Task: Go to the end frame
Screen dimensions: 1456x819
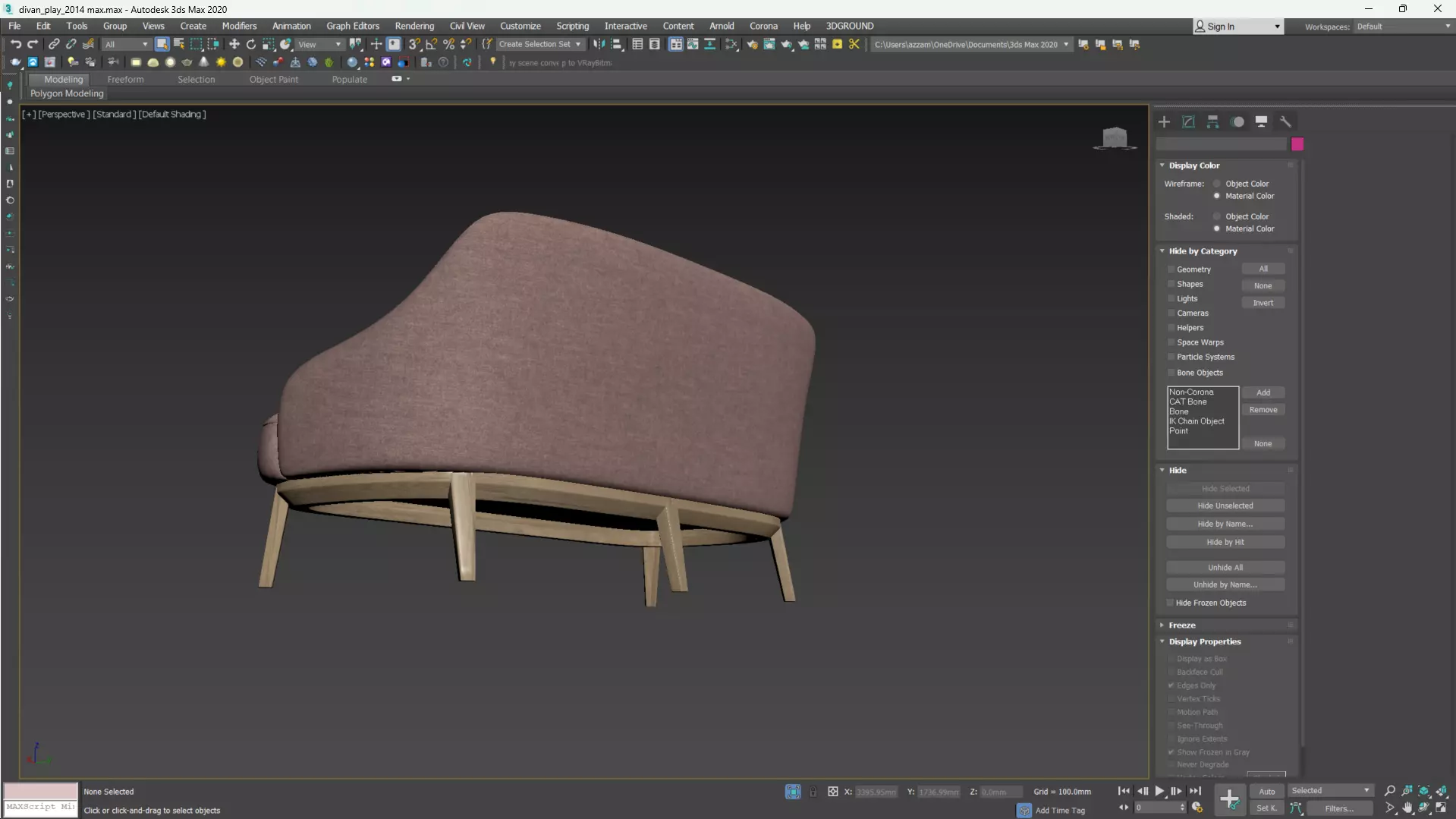Action: click(1195, 791)
